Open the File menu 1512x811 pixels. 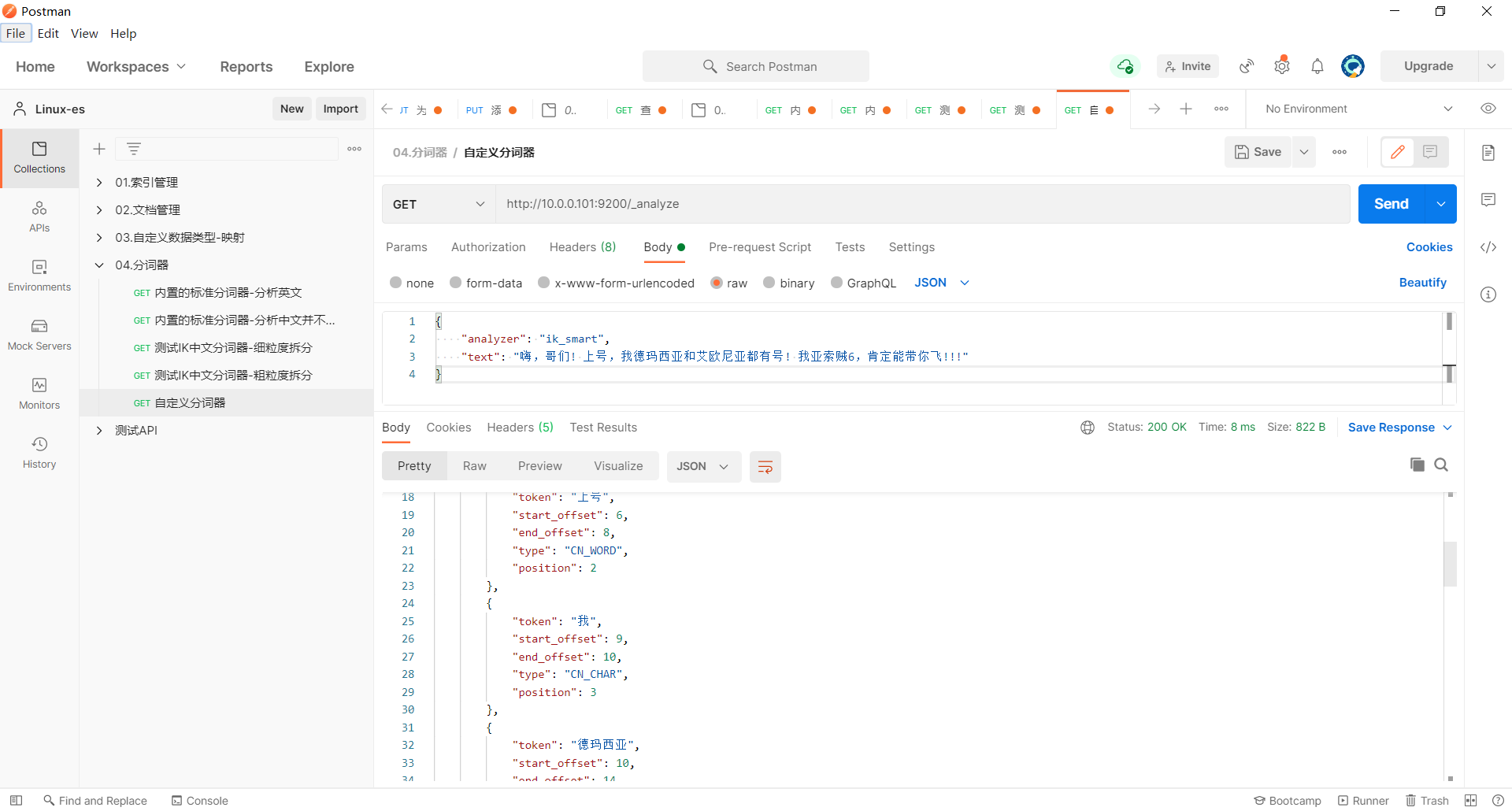[x=16, y=33]
